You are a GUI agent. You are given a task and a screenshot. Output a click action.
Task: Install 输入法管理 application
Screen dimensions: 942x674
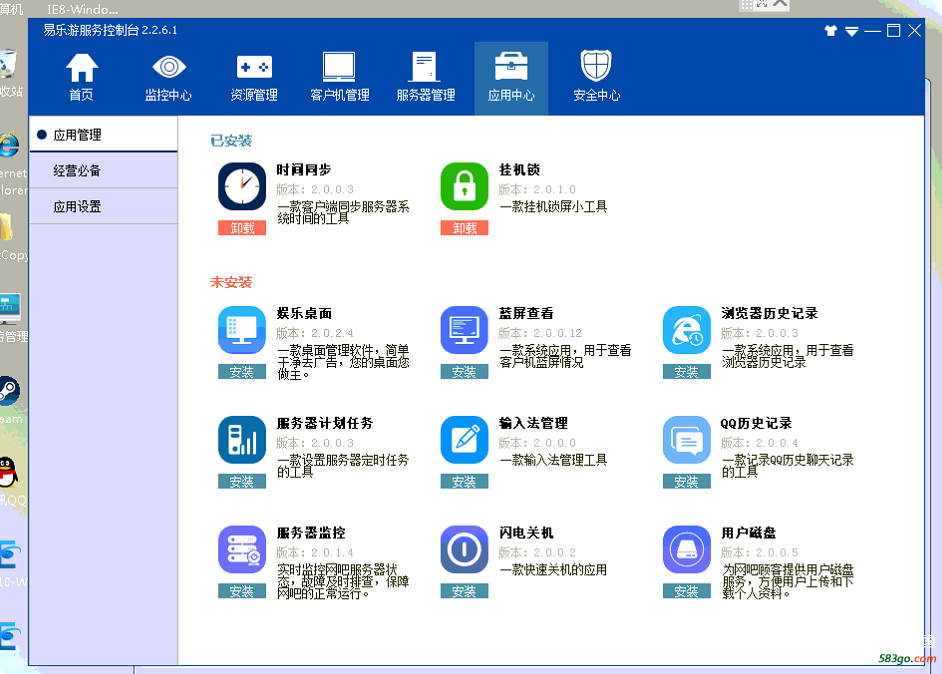[464, 482]
